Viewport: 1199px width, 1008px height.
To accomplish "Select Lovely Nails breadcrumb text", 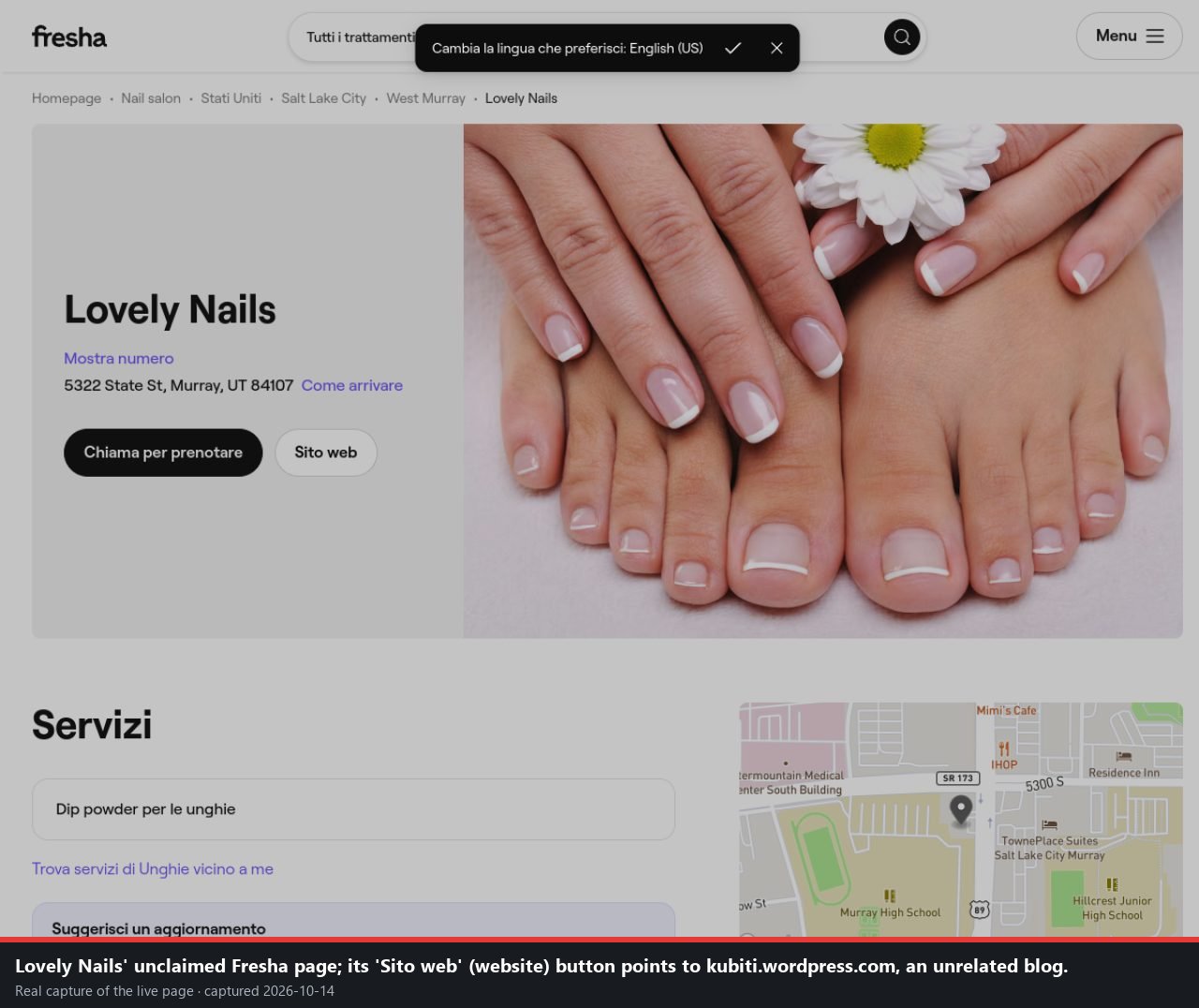I will pyautogui.click(x=521, y=98).
